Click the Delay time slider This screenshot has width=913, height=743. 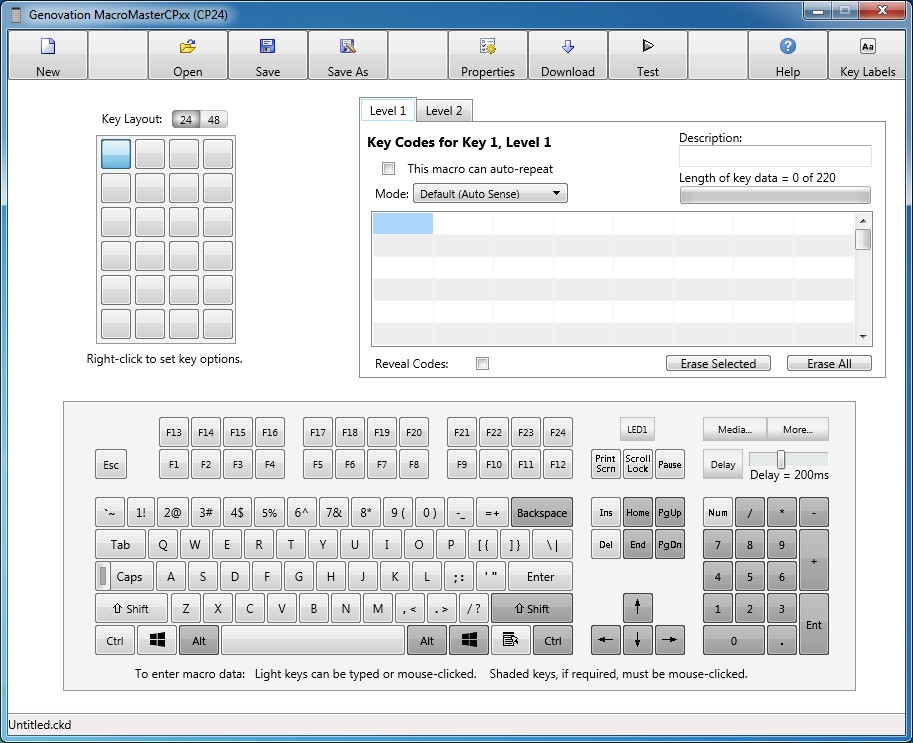782,459
